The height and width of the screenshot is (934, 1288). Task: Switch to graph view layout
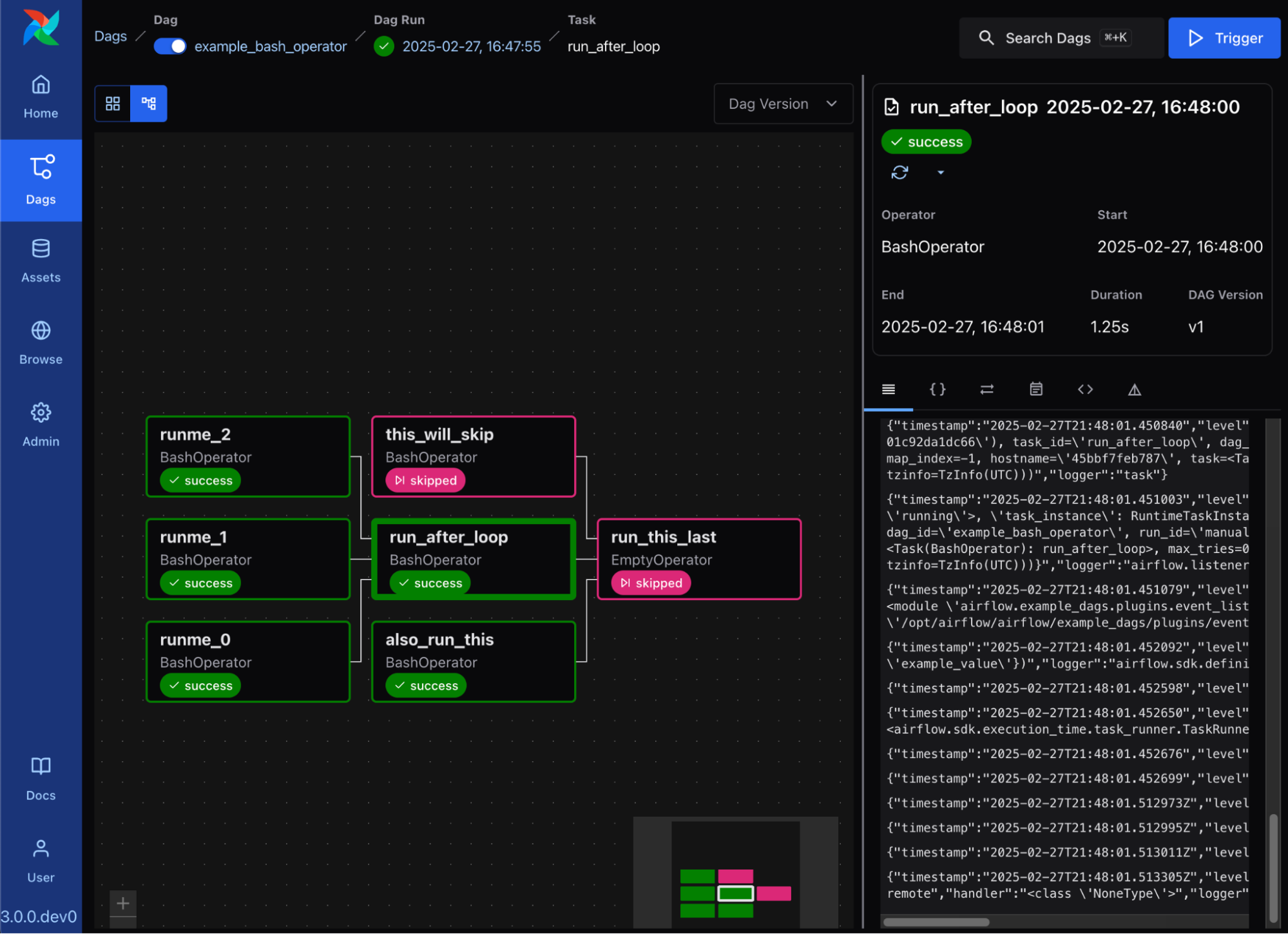(149, 104)
